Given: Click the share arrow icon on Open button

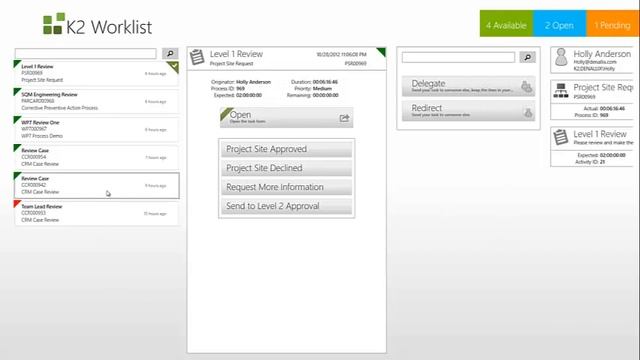Looking at the screenshot, I should click(344, 118).
